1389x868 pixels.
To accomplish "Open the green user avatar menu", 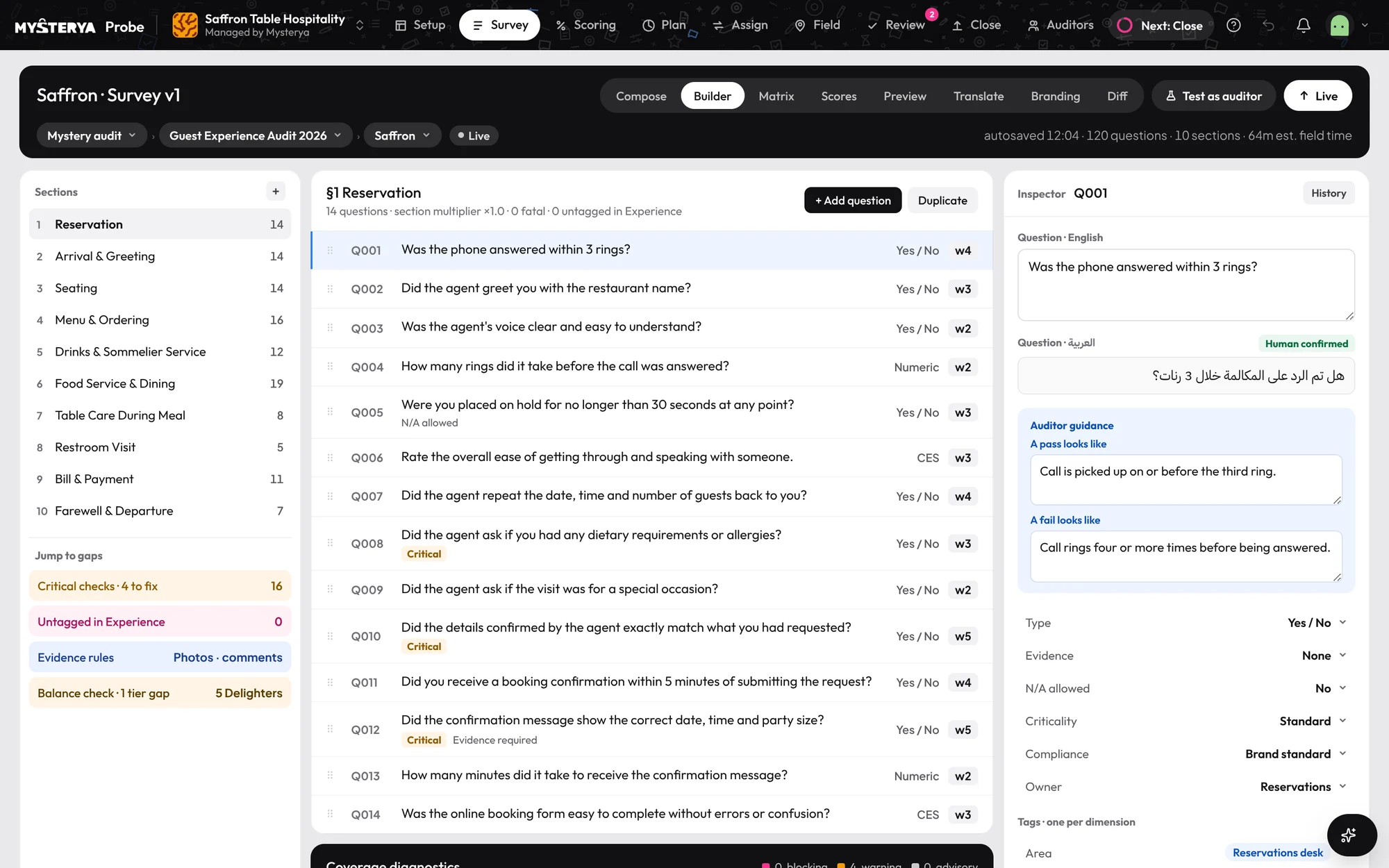I will (x=1340, y=25).
